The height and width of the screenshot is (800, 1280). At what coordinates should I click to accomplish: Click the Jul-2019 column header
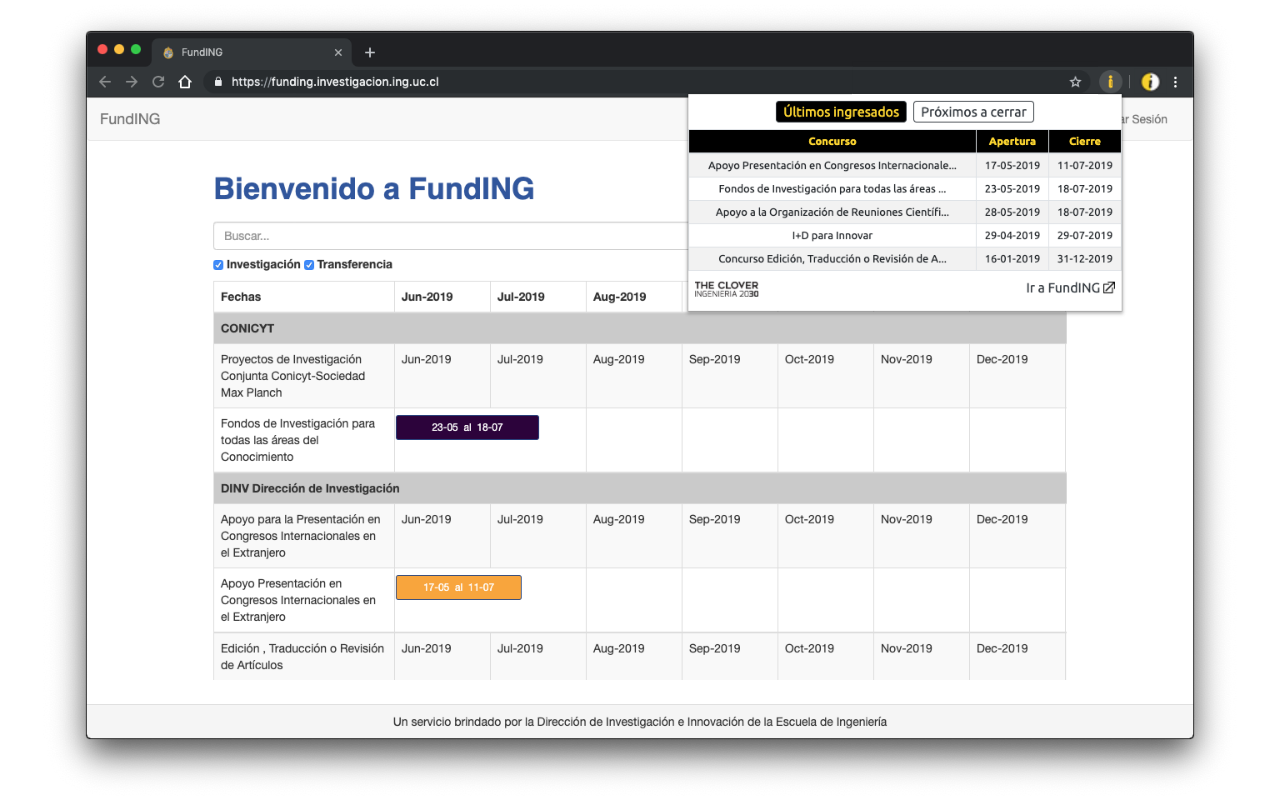(538, 297)
